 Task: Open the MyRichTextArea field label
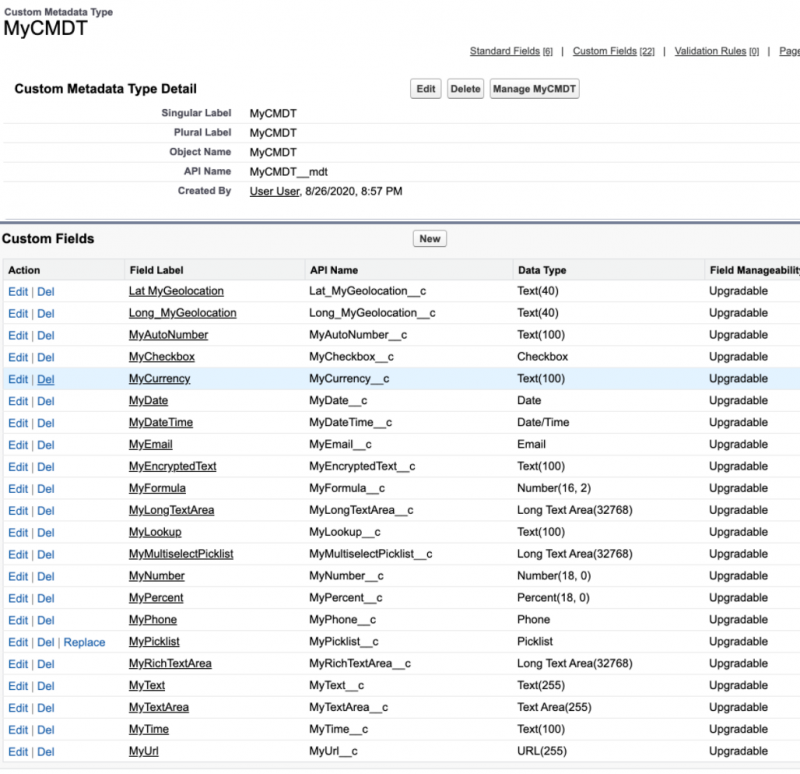(170, 663)
